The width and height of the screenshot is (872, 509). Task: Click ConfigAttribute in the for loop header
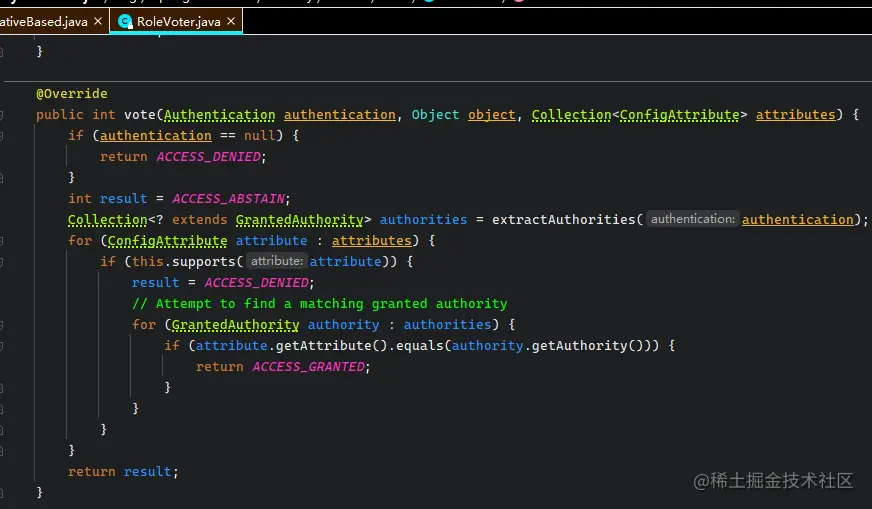point(167,240)
